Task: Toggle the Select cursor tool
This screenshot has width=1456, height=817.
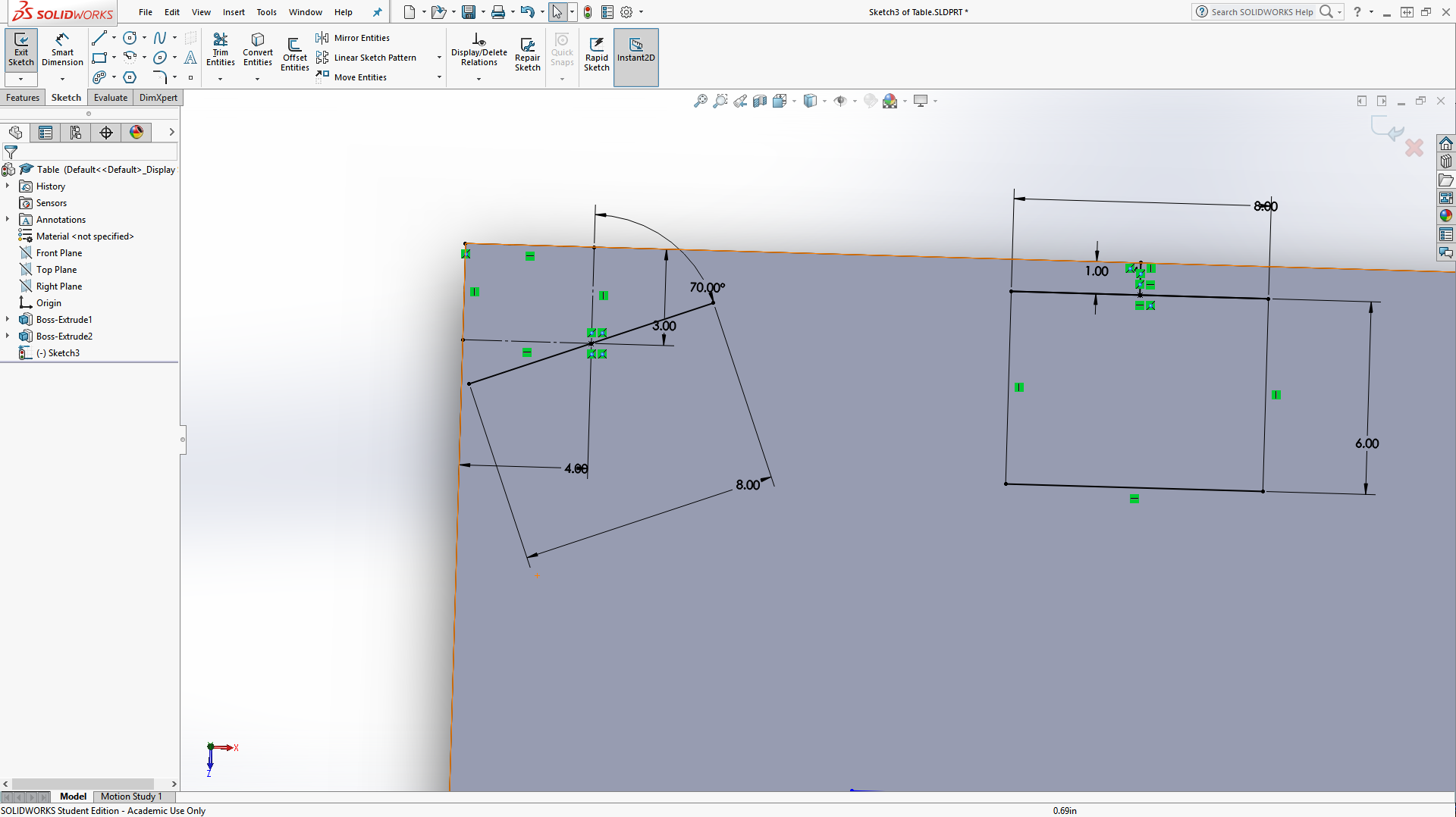Action: (x=557, y=12)
